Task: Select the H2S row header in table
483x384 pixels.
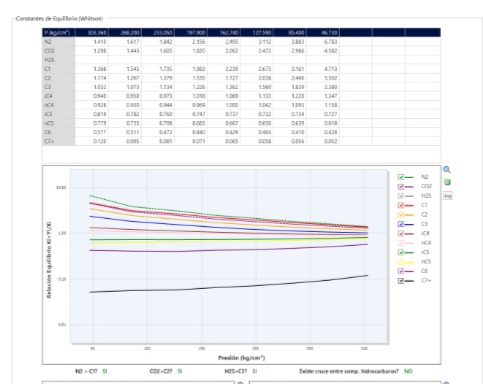Action: click(59, 60)
